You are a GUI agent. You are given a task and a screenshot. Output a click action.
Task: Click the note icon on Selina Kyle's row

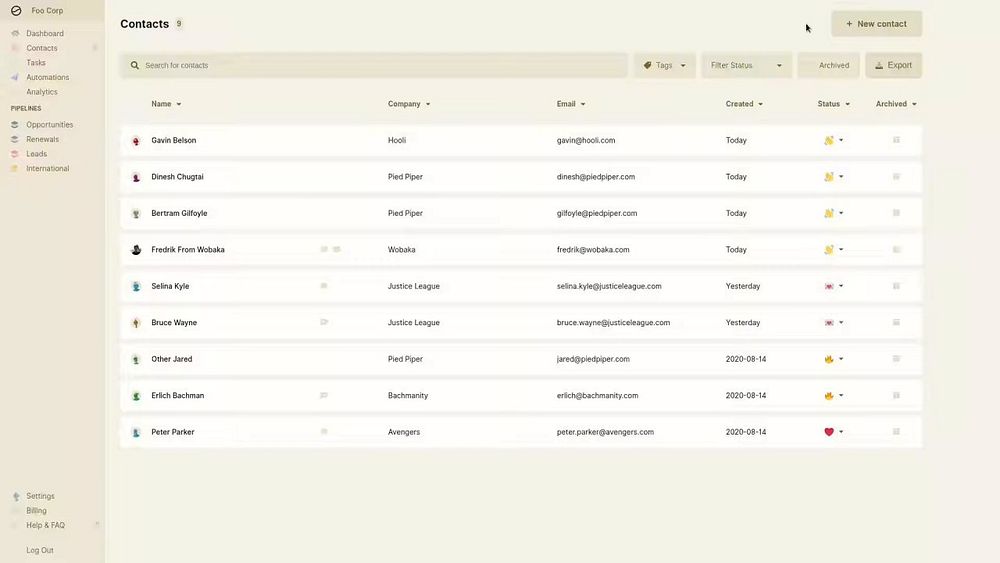tap(324, 286)
